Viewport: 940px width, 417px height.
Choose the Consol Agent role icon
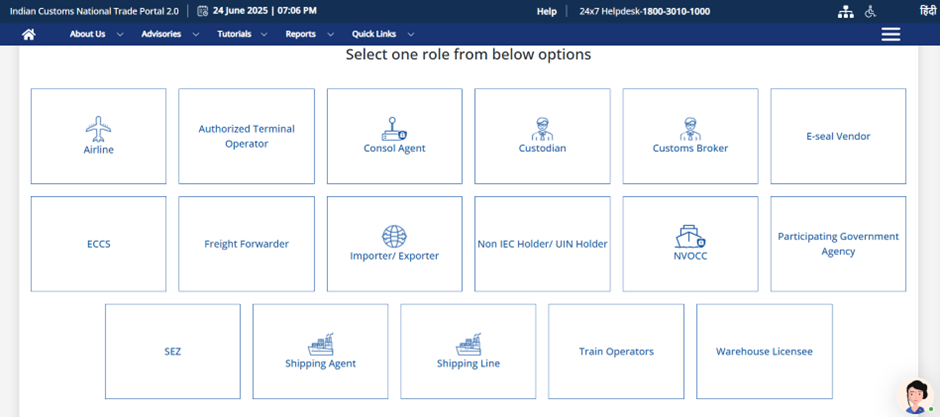point(394,128)
